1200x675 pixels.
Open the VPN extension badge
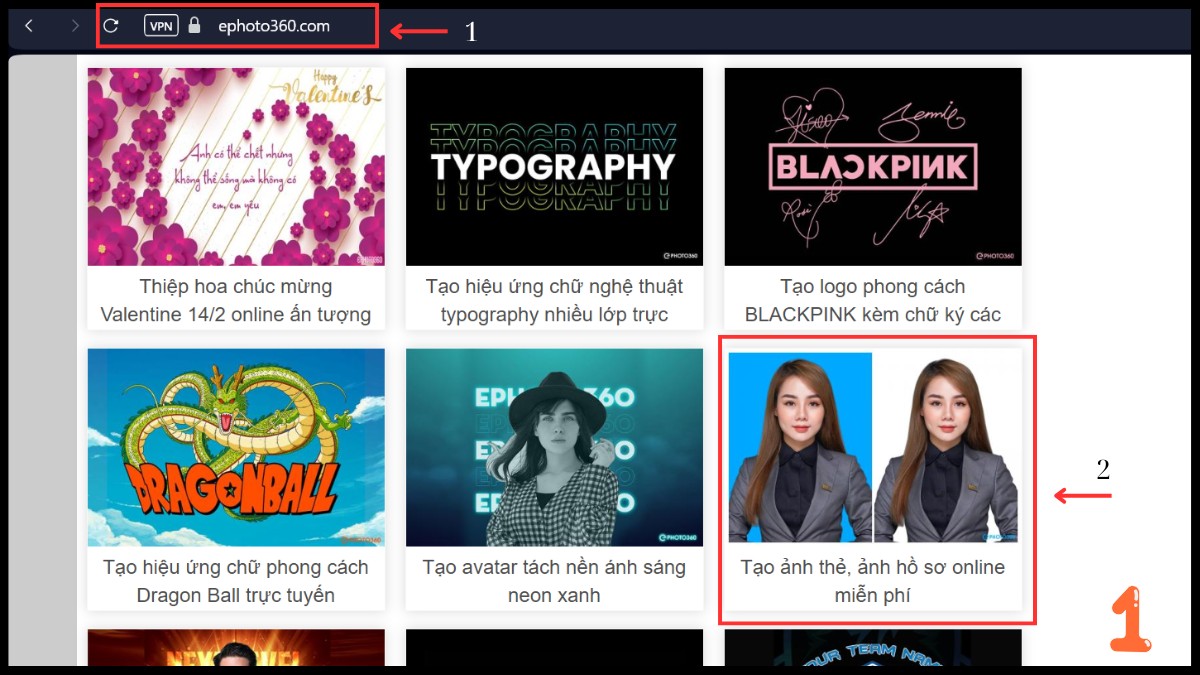pos(160,26)
